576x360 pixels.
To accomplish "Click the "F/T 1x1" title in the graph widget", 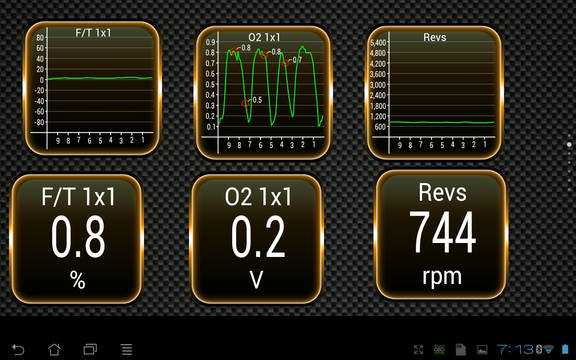I will click(93, 33).
